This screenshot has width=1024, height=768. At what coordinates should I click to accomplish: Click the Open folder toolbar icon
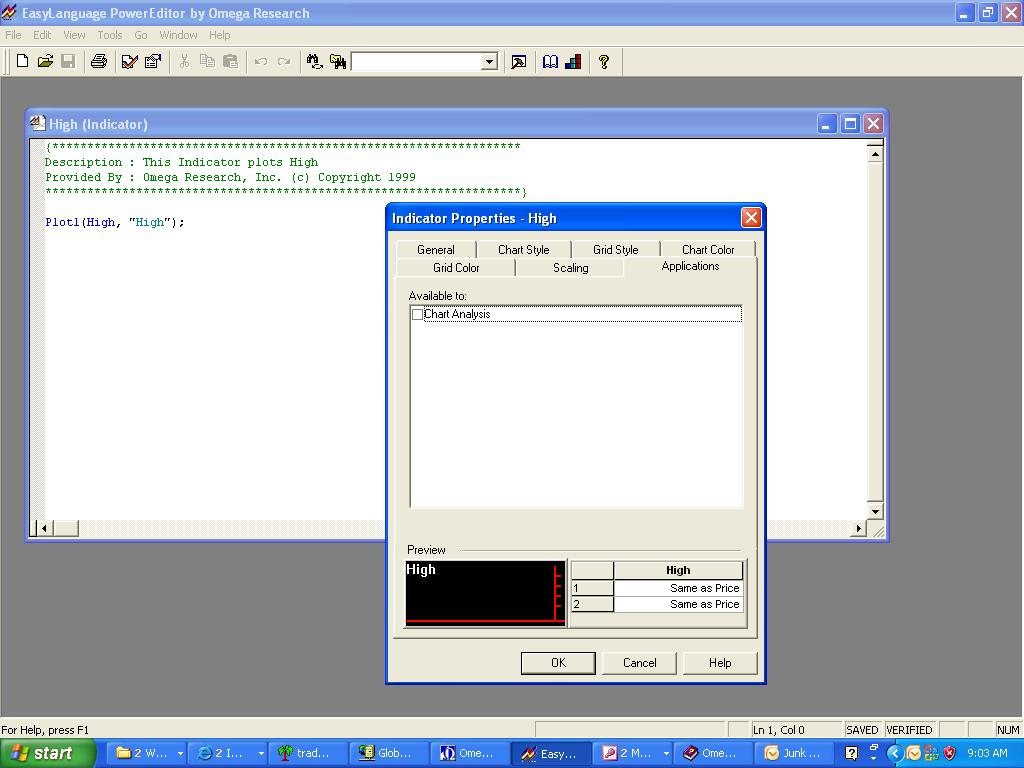45,61
